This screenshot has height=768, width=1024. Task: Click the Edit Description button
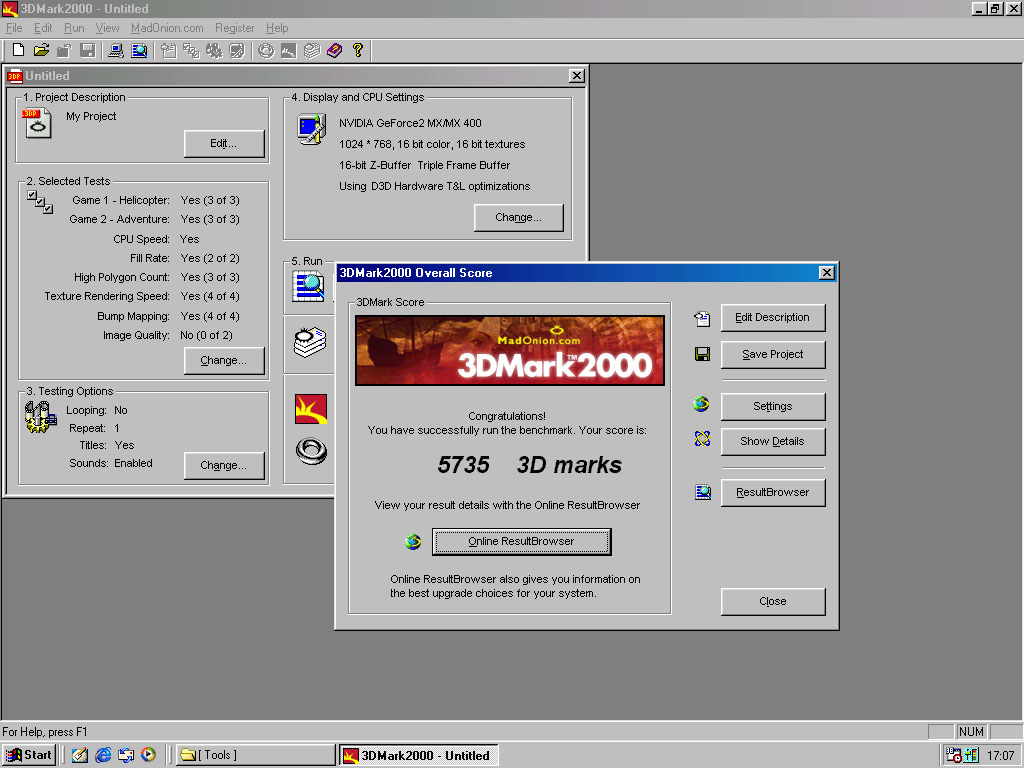point(772,318)
